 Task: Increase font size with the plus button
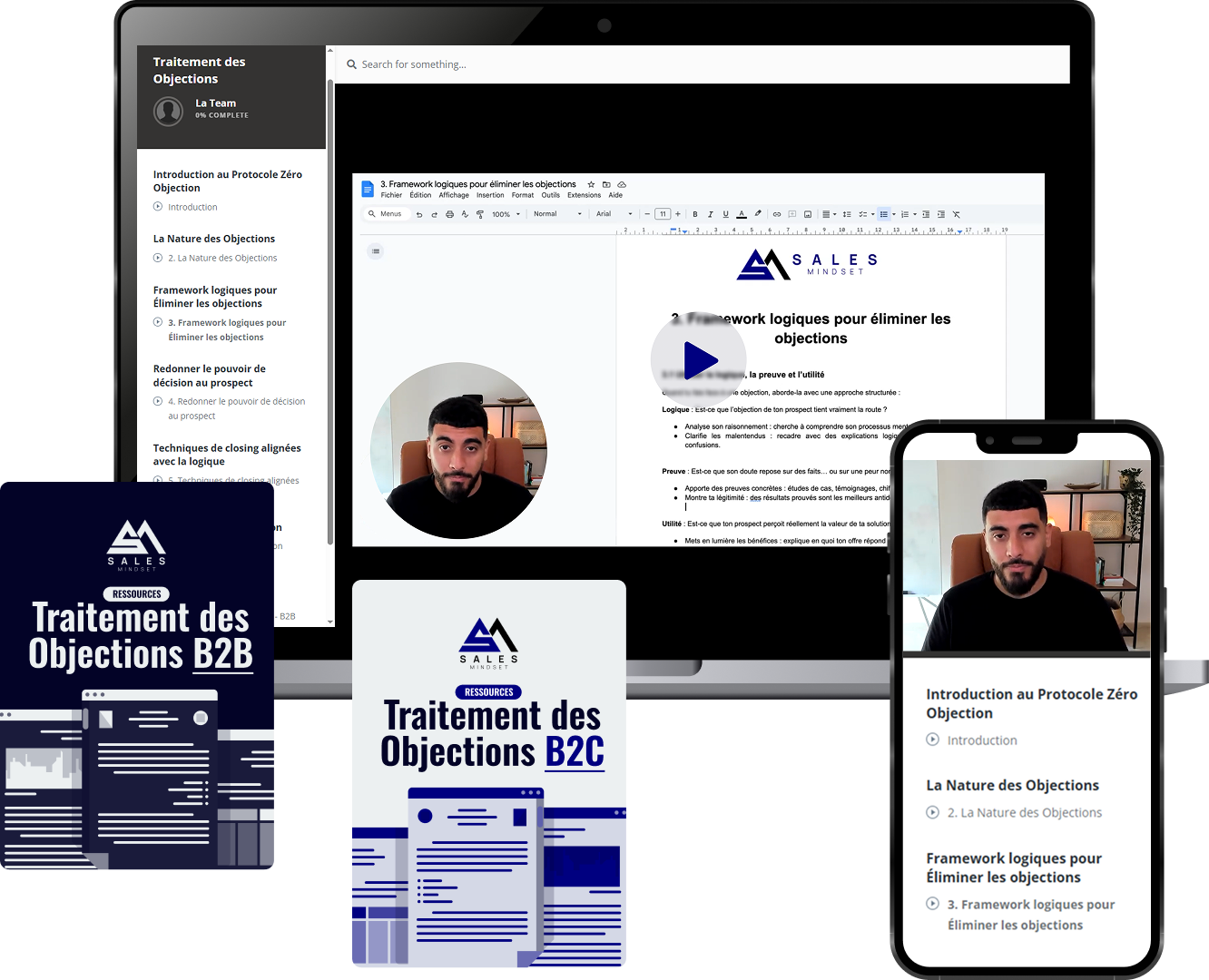678,214
